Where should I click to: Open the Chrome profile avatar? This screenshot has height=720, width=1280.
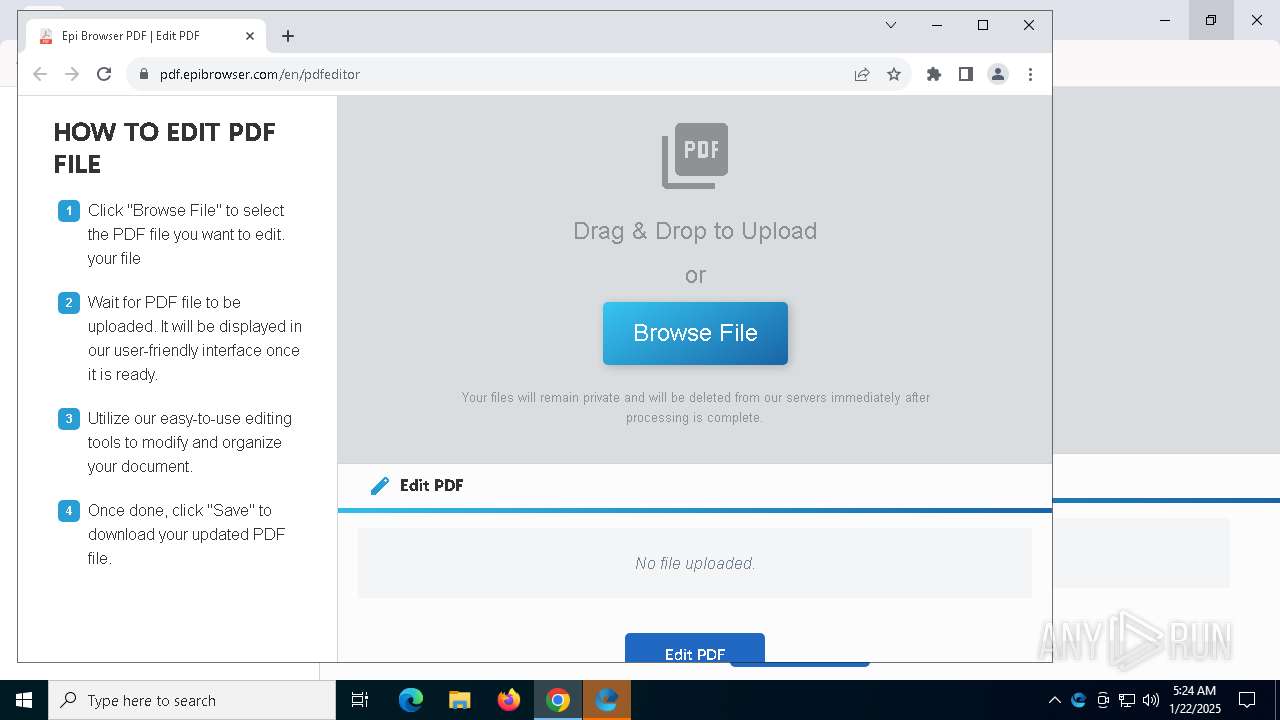[x=998, y=74]
